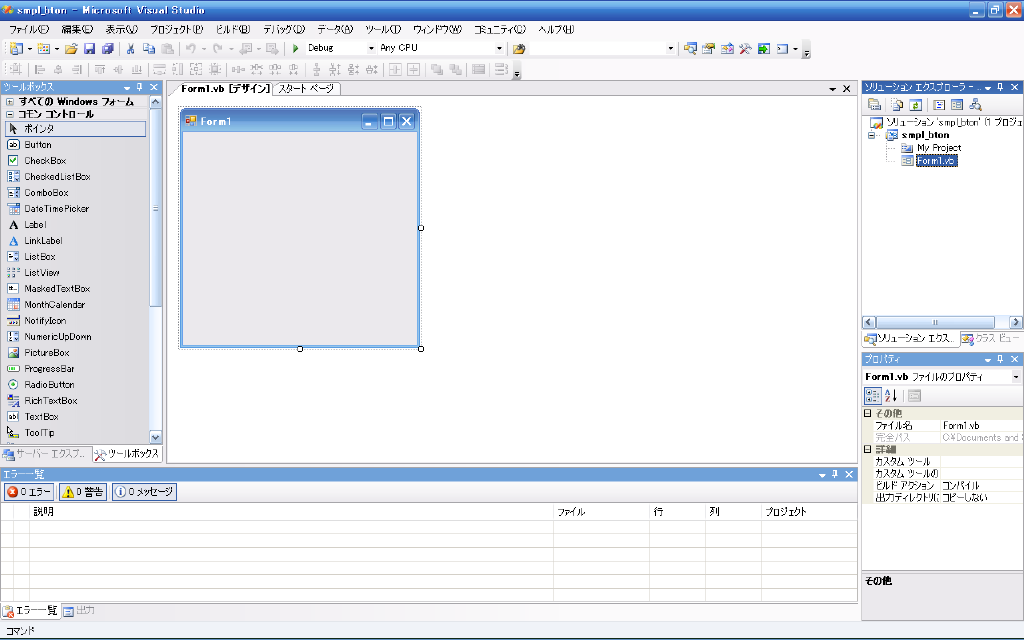Toggle auto-hide pin on Toolbox panel

point(140,87)
